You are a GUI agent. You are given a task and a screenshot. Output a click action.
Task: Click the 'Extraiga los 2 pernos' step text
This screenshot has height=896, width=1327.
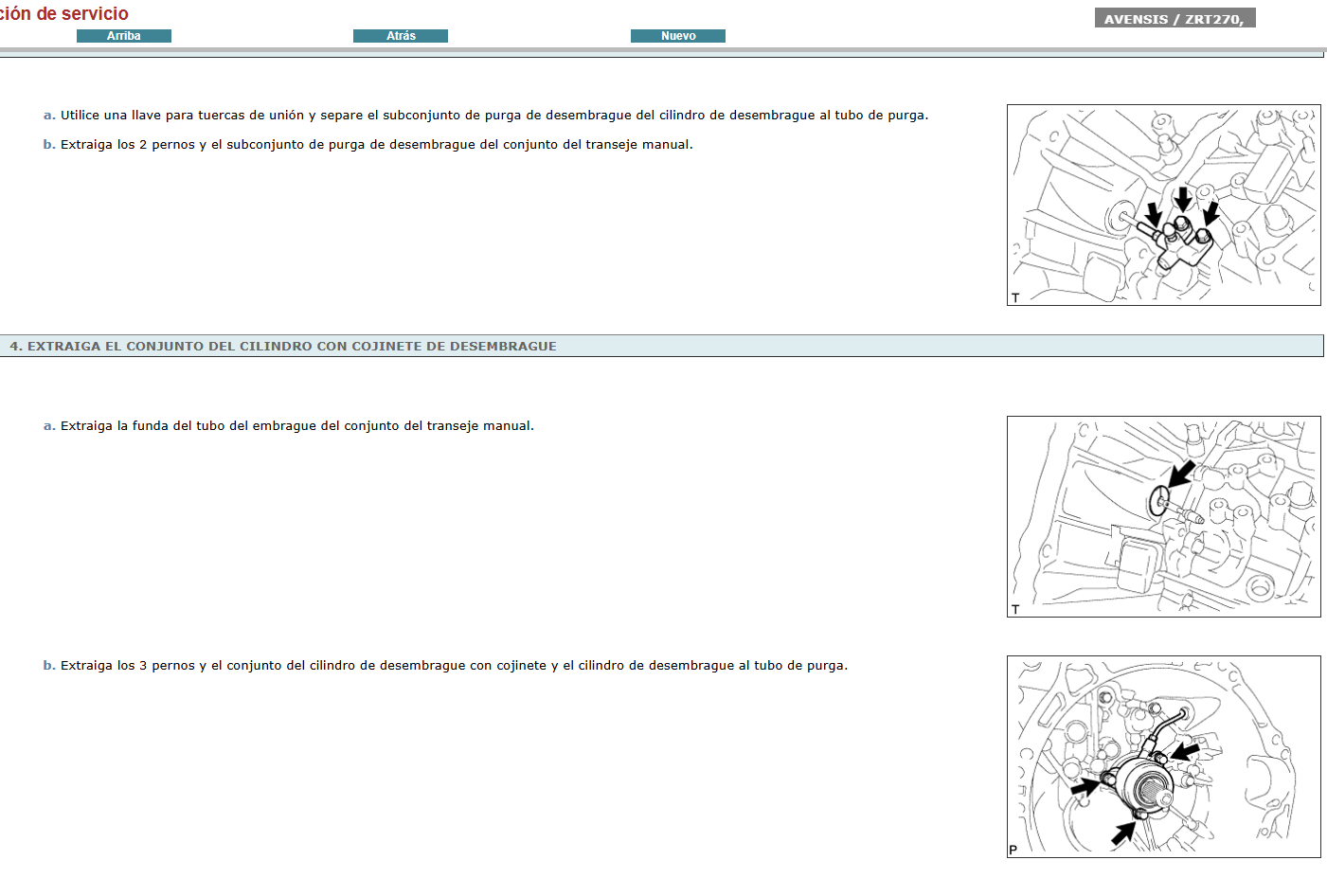[376, 145]
